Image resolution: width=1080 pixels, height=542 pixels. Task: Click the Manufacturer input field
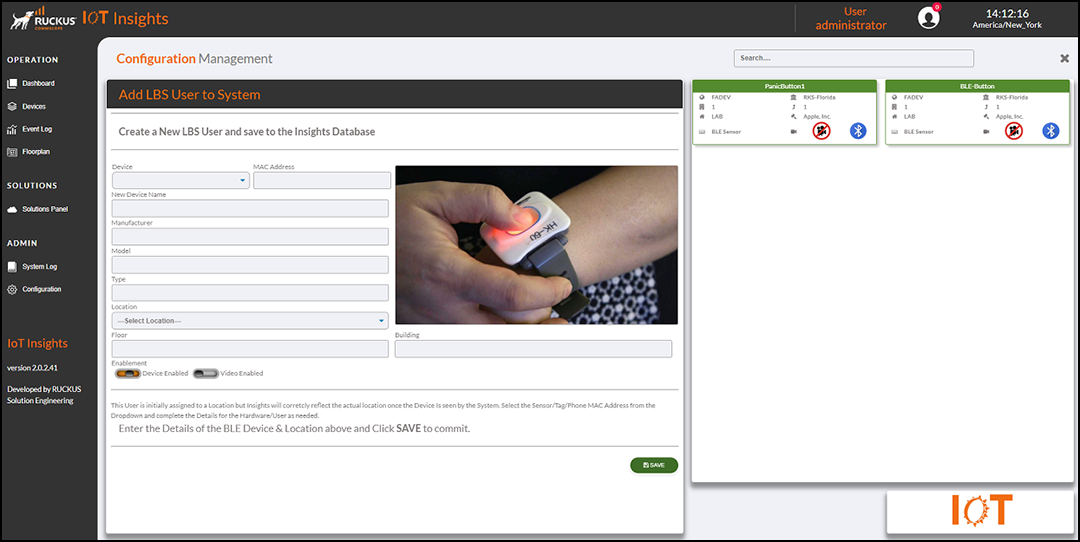(250, 236)
